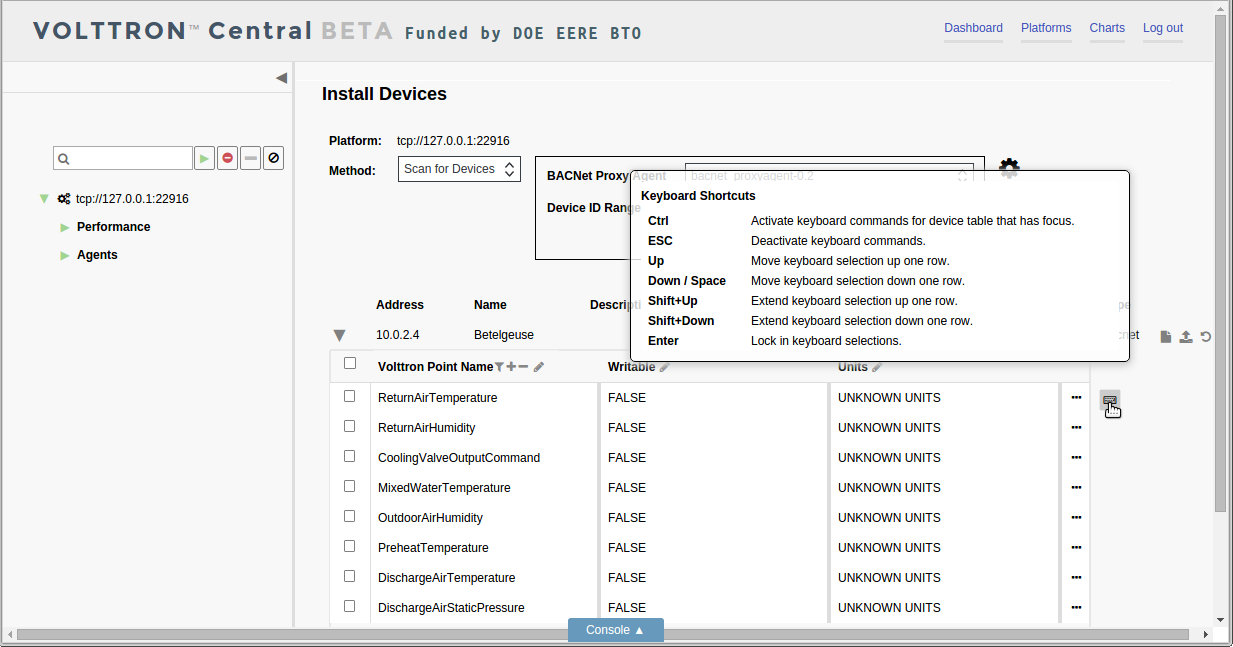Select the Performance label in the tree
1233x647 pixels.
pyautogui.click(x=114, y=227)
